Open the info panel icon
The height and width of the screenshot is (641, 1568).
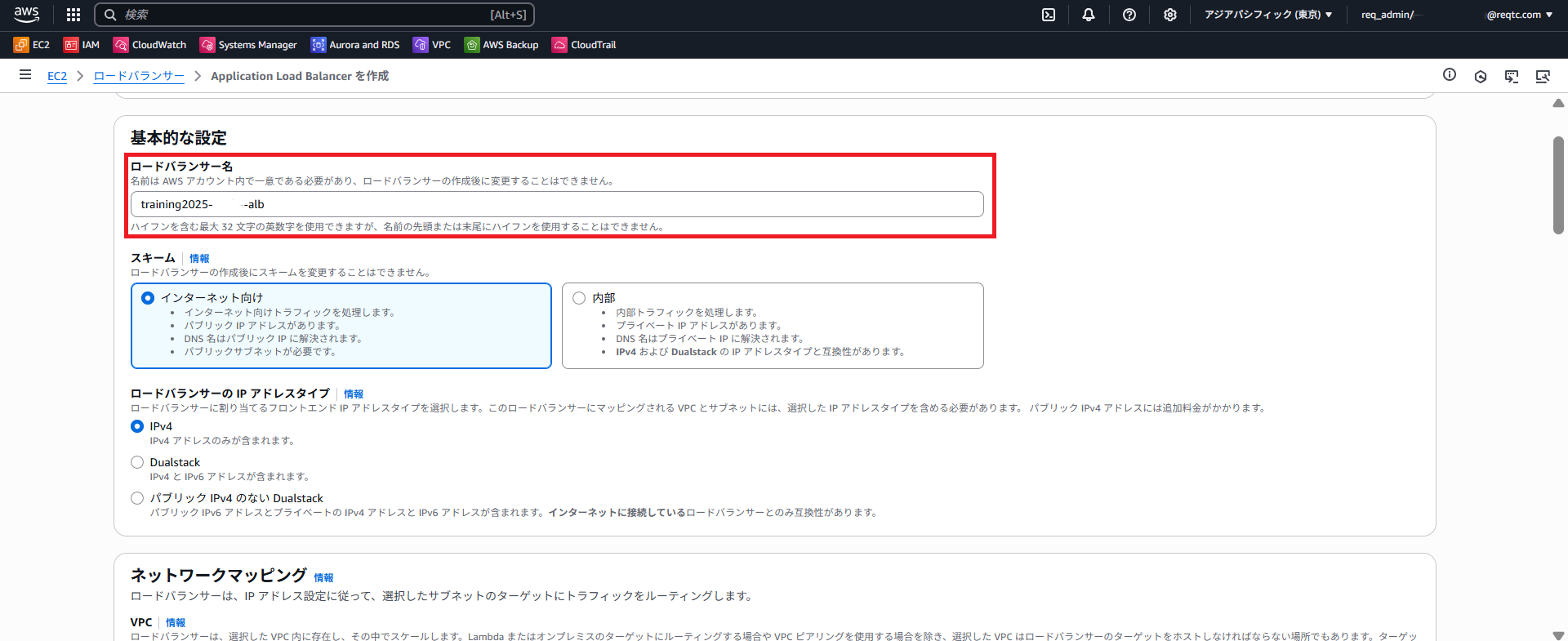pyautogui.click(x=1450, y=75)
